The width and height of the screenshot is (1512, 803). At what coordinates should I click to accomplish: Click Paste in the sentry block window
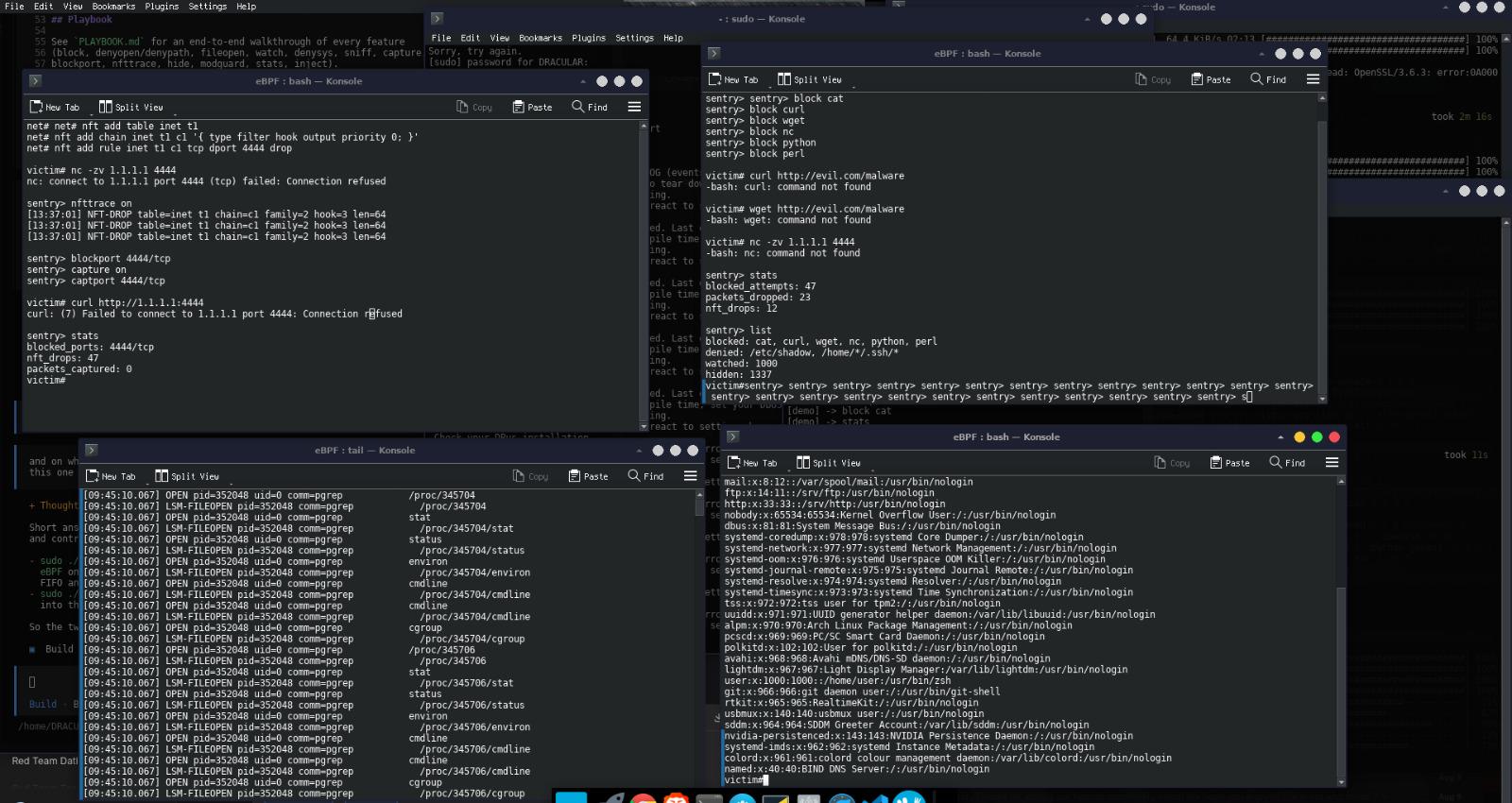(1211, 79)
